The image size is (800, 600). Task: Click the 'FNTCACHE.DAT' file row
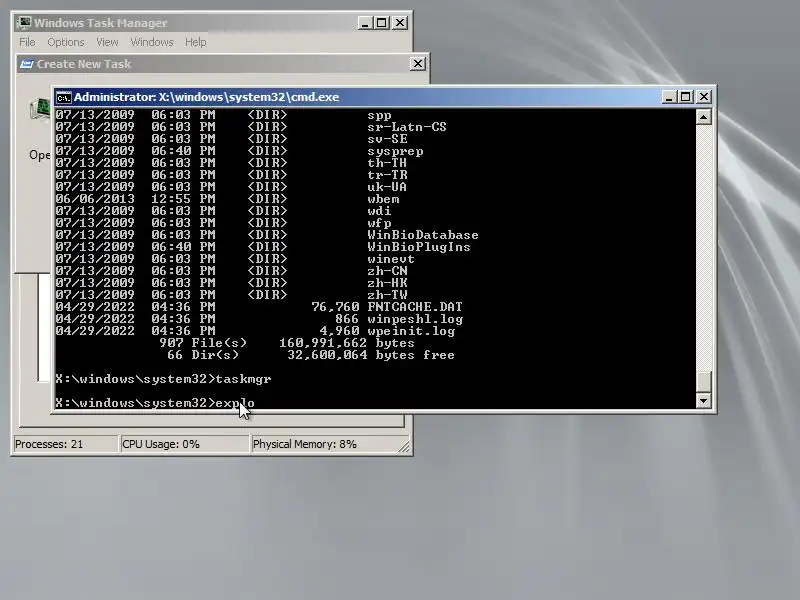pyautogui.click(x=259, y=307)
